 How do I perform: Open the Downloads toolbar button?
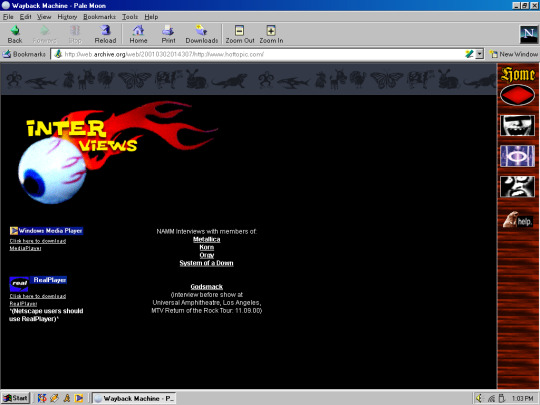[202, 34]
